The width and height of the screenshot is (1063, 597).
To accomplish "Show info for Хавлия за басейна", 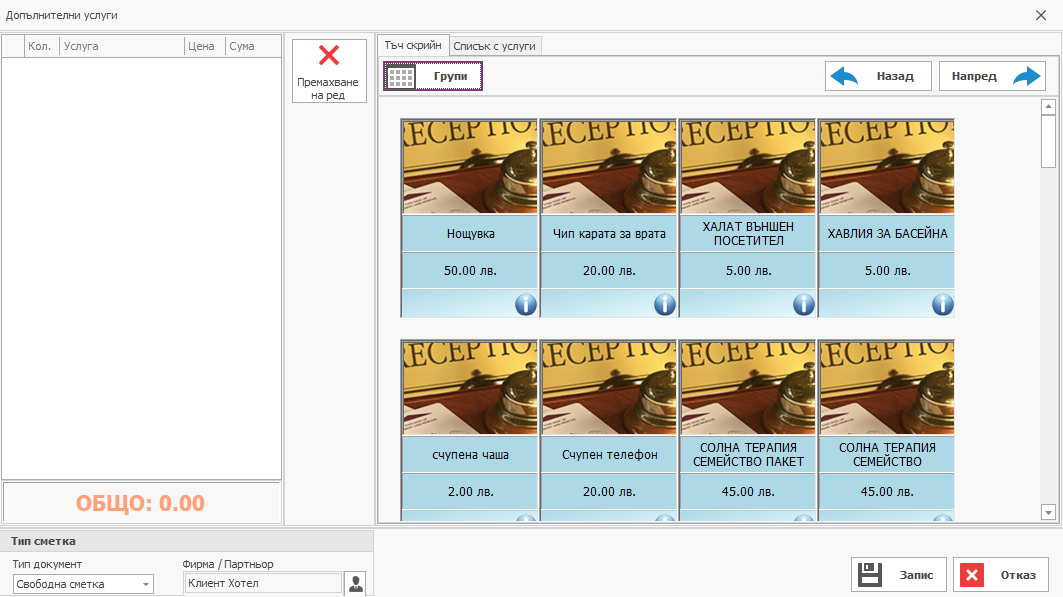I will click(x=942, y=304).
